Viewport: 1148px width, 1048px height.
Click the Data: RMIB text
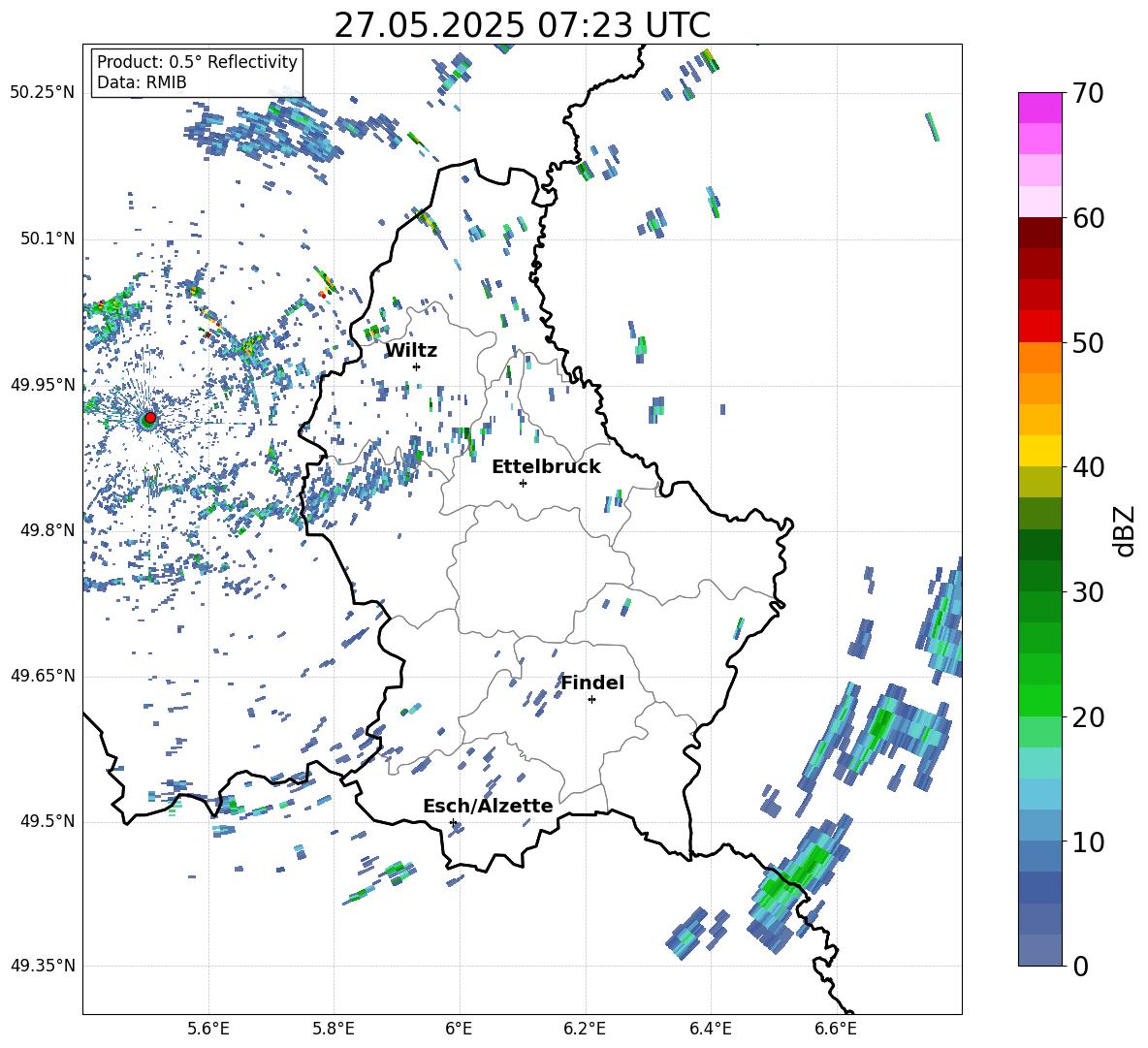[x=142, y=82]
